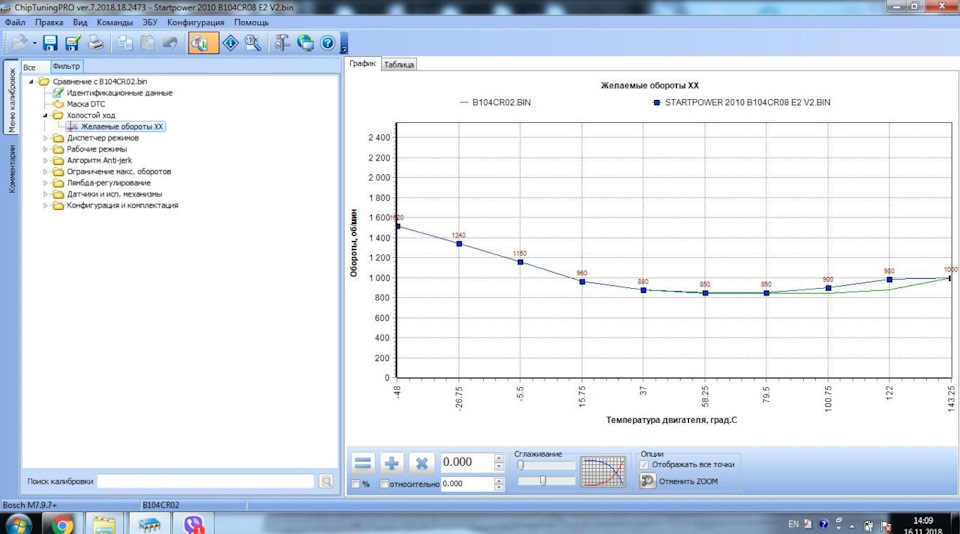The image size is (960, 534).
Task: Click the 'Поиск калибровки' search field
Action: pyautogui.click(x=206, y=481)
